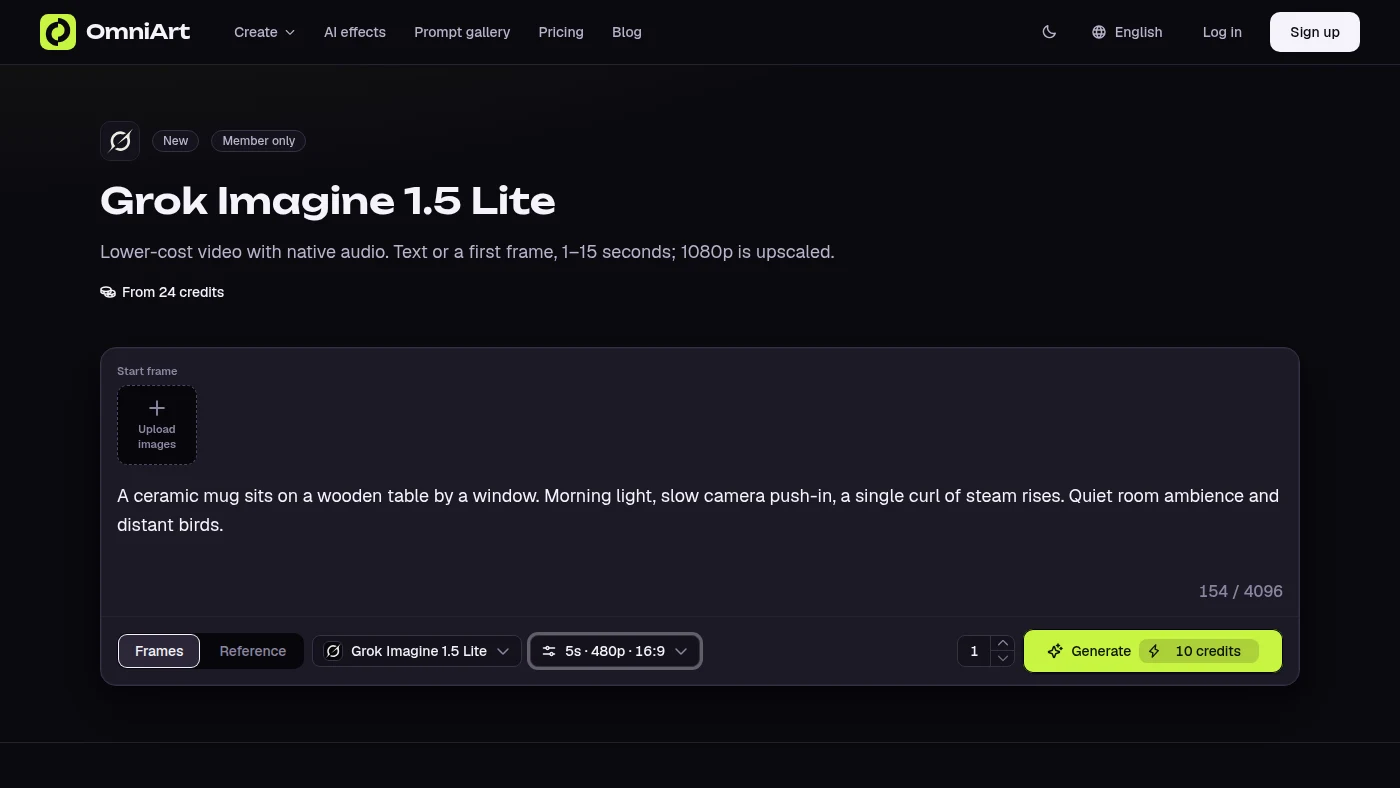Viewport: 1400px width, 788px height.
Task: Click the Lower-cost video description text
Action: click(x=467, y=252)
